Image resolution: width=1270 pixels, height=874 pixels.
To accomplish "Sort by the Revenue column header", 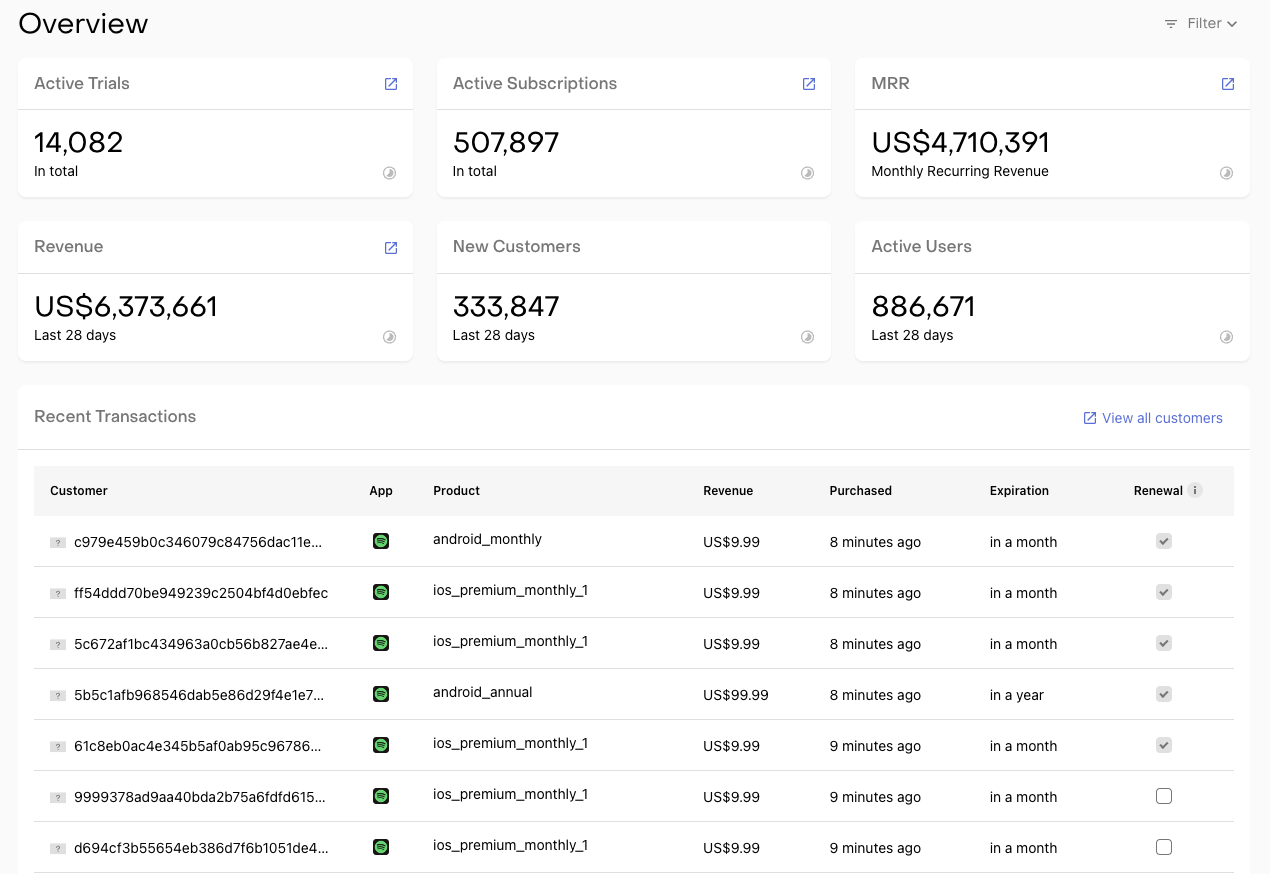I will [x=728, y=491].
